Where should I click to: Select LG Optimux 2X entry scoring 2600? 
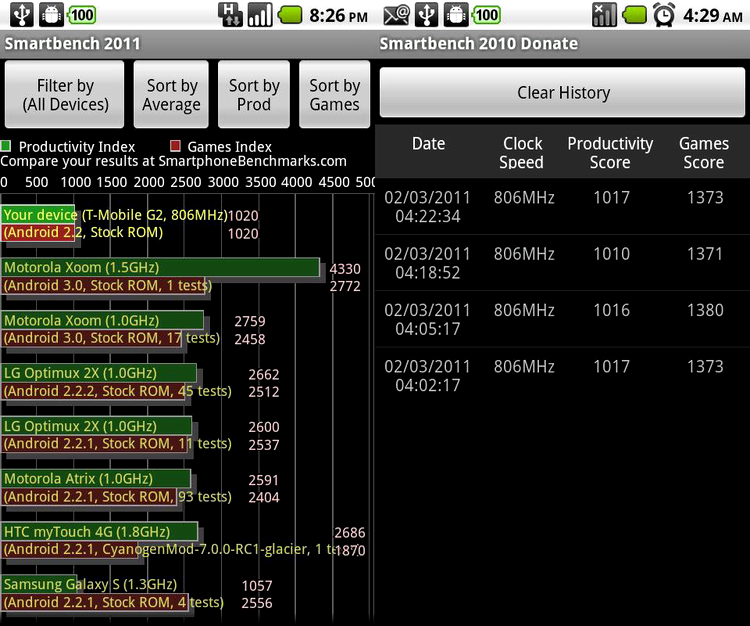(x=97, y=426)
